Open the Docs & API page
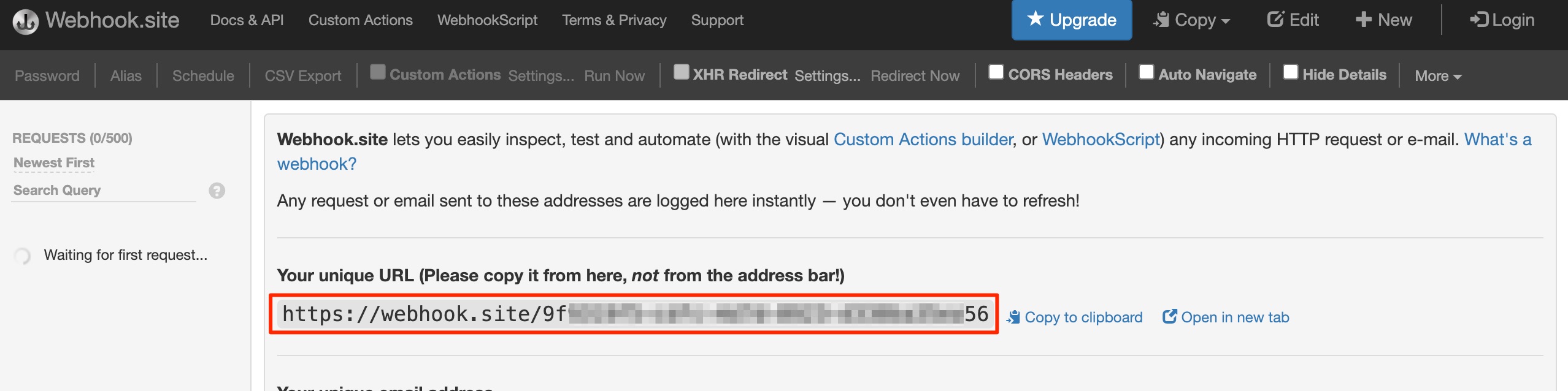The height and width of the screenshot is (391, 1568). pyautogui.click(x=247, y=20)
